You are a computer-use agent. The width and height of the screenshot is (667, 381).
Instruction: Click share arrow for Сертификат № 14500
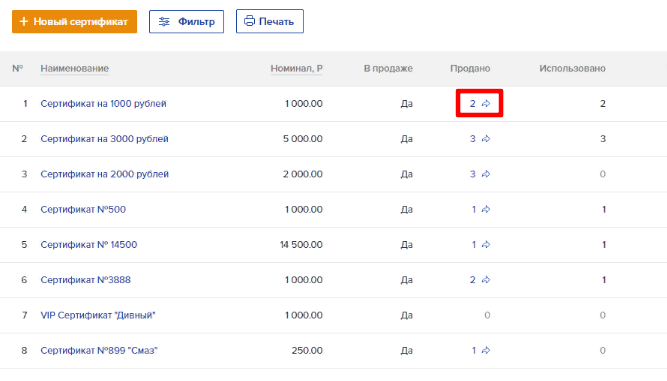(486, 245)
